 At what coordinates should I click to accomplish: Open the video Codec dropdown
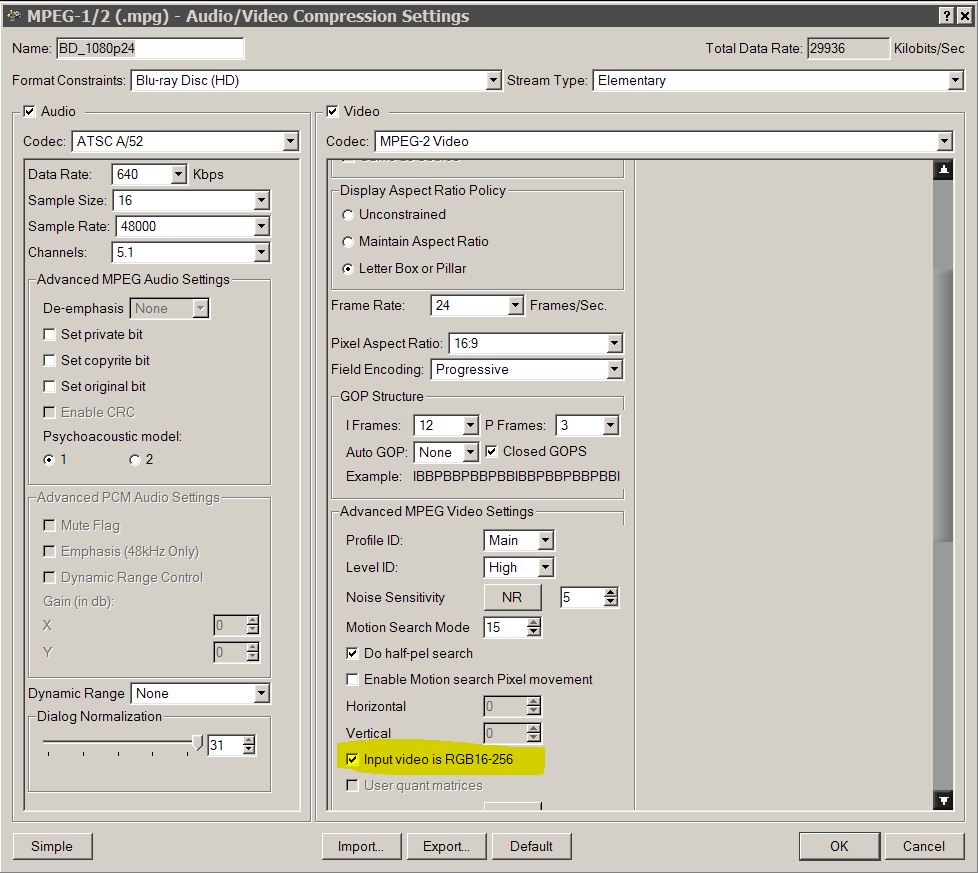point(944,142)
